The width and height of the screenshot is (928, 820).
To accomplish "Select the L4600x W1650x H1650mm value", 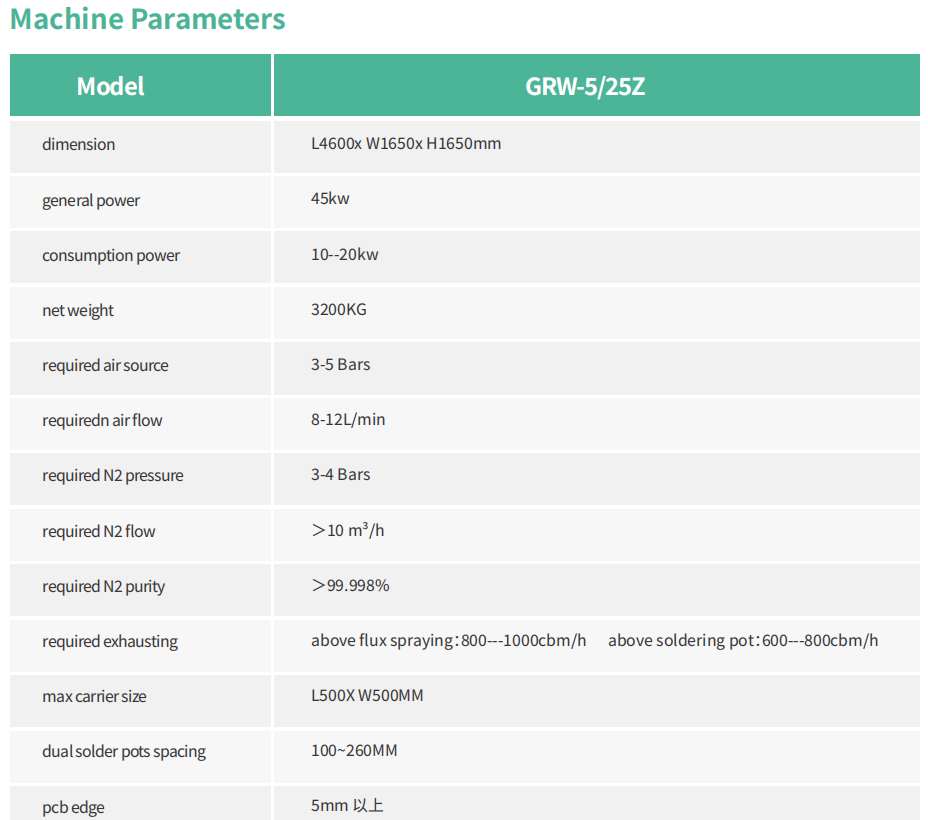I will [x=406, y=144].
